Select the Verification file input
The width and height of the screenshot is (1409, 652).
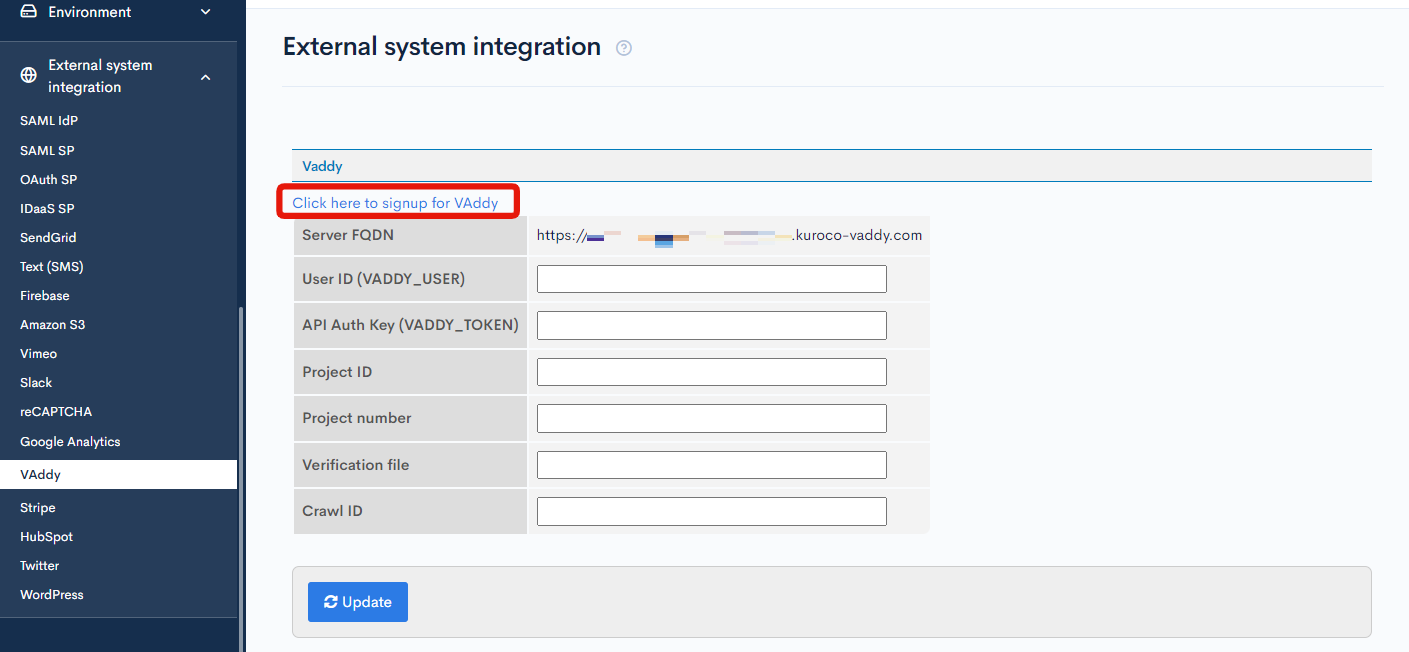[712, 465]
